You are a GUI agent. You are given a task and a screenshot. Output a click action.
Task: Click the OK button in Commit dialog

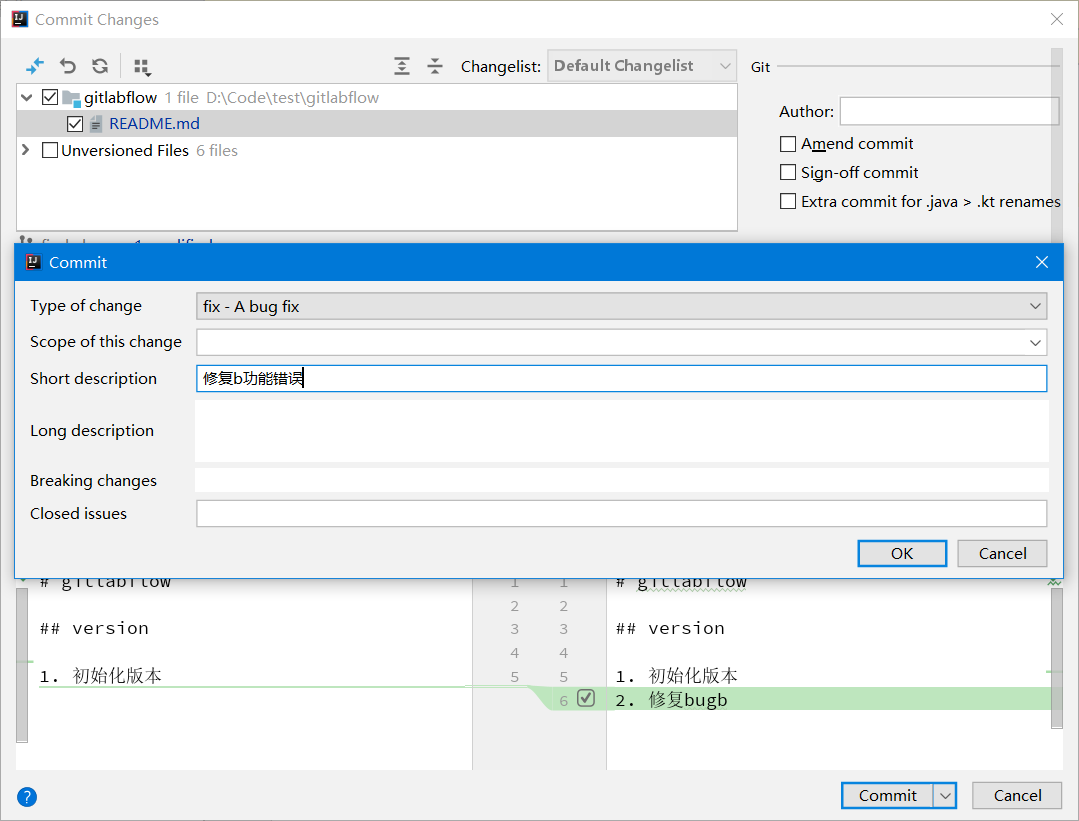pyautogui.click(x=902, y=554)
